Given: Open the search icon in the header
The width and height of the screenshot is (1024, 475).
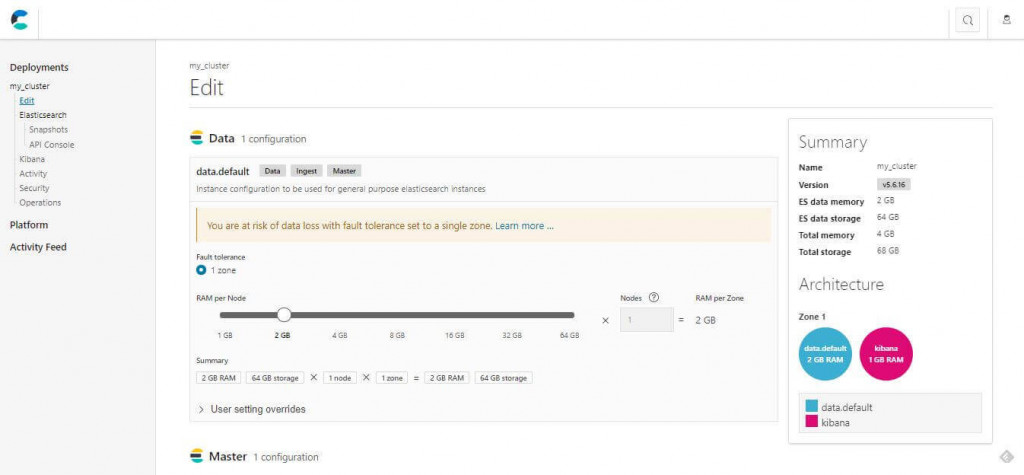Looking at the screenshot, I should pos(968,20).
